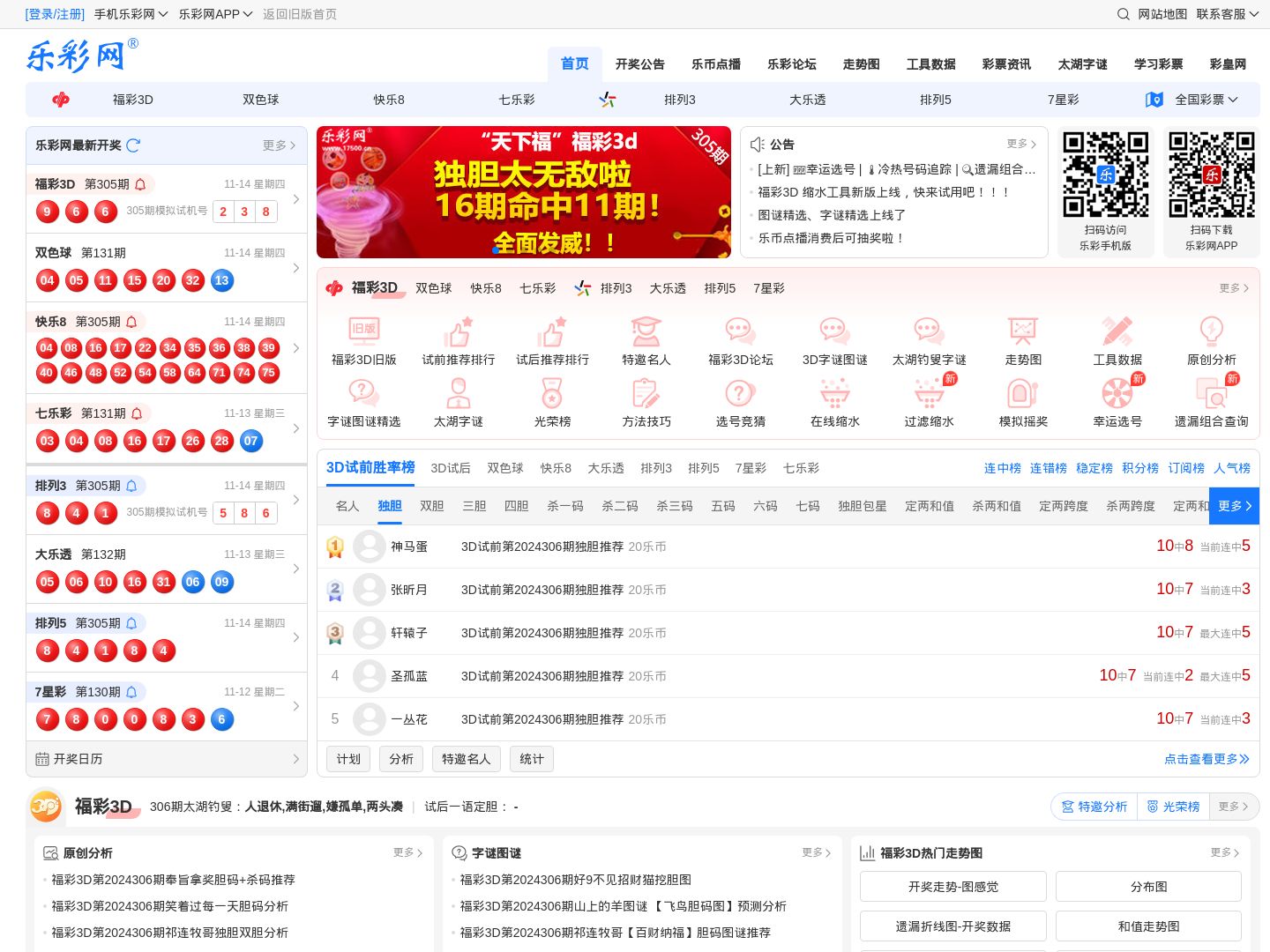1270x952 pixels.
Task: Open 试后推荐排行 icon
Action: click(x=553, y=331)
